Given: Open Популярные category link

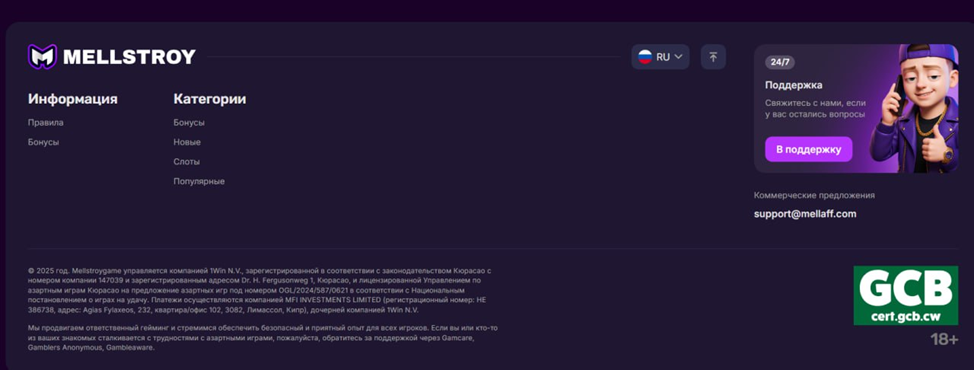Looking at the screenshot, I should click(199, 181).
